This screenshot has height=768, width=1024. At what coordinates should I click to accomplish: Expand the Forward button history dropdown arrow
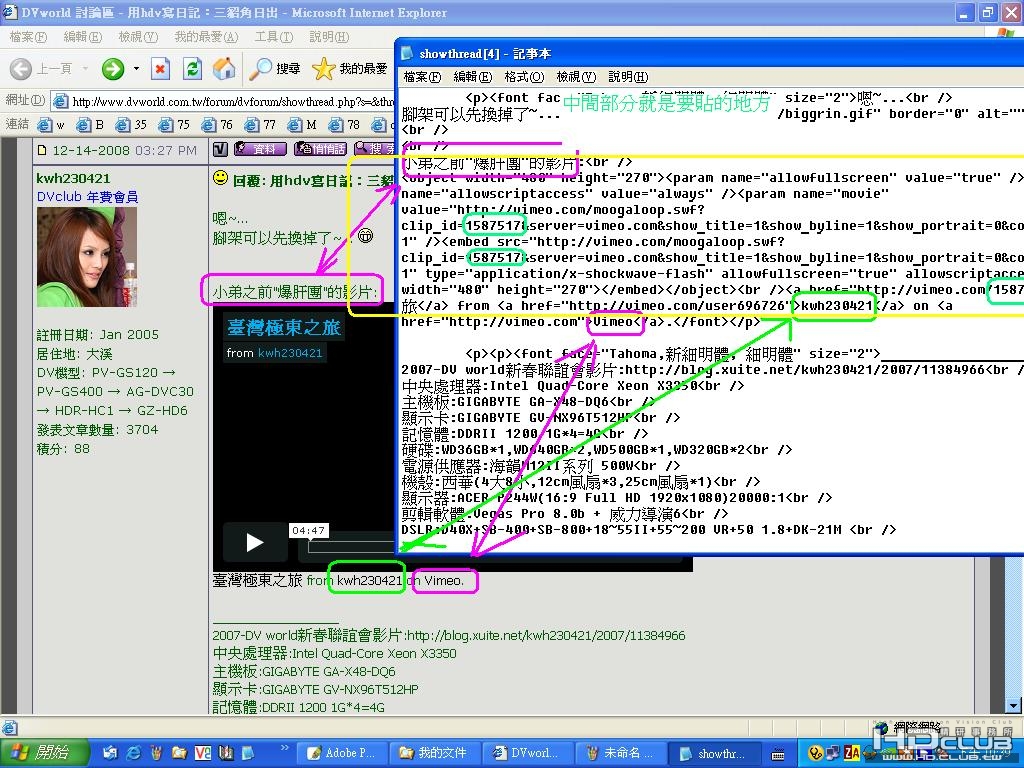pyautogui.click(x=136, y=68)
